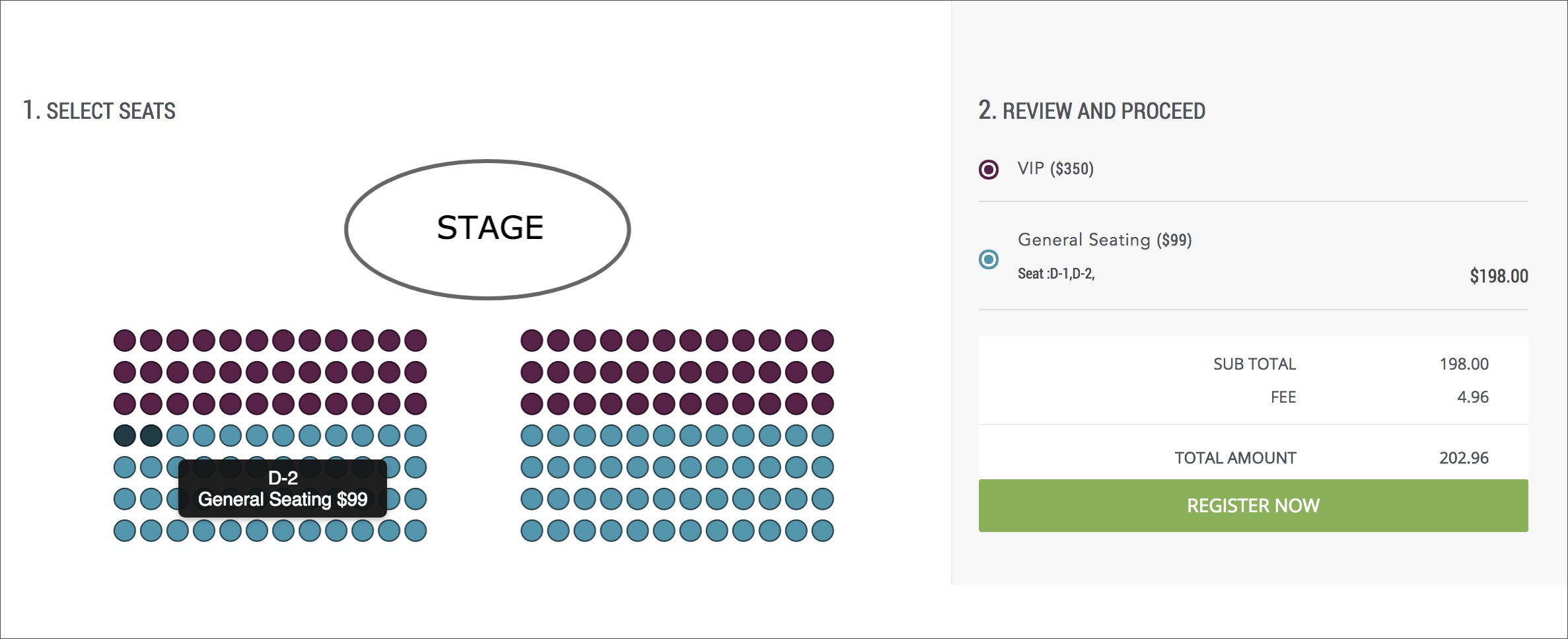Choose the General Seating radio button
Screen dimensions: 1568x639
pos(989,259)
